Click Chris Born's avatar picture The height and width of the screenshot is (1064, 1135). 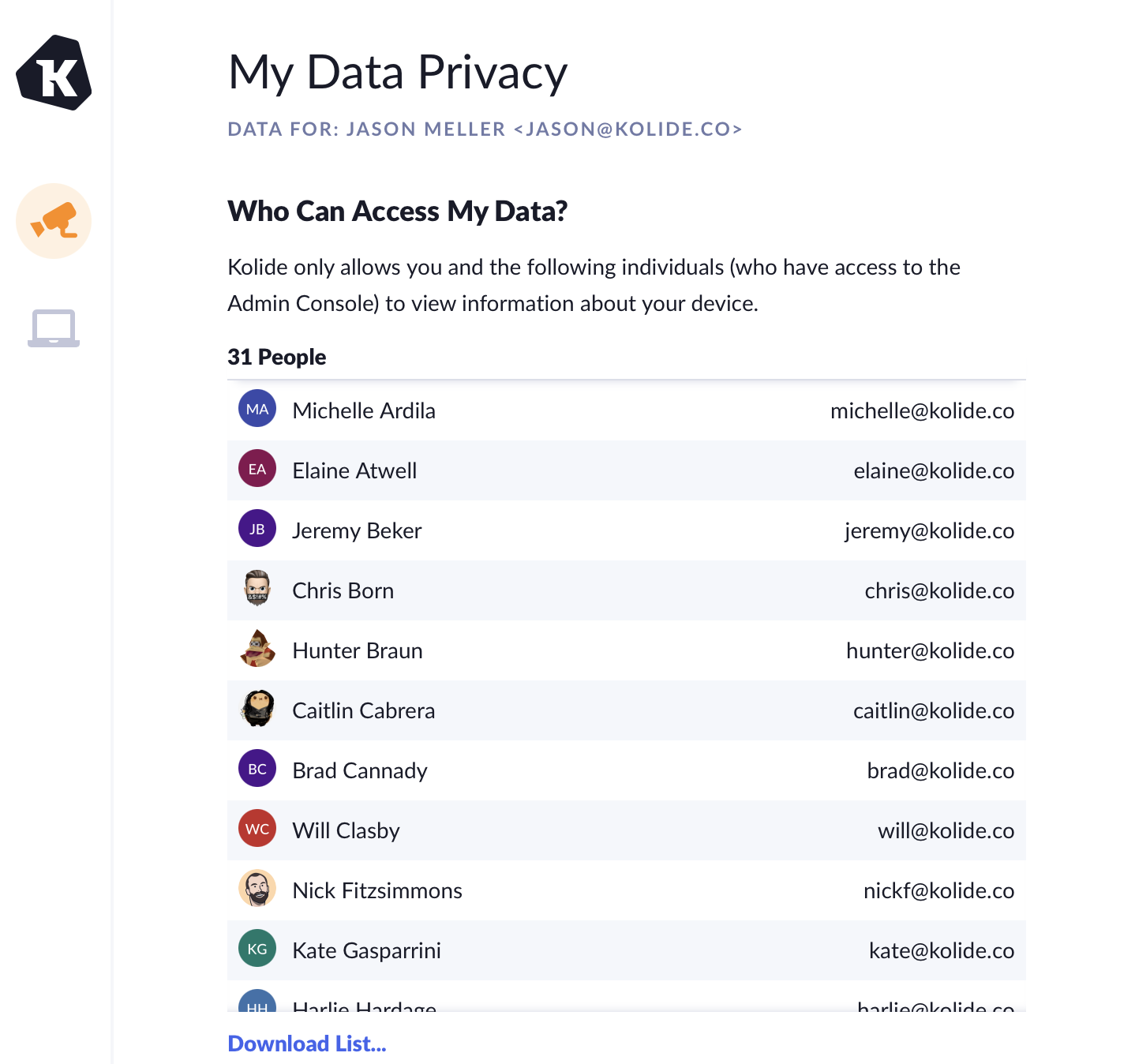pos(257,589)
